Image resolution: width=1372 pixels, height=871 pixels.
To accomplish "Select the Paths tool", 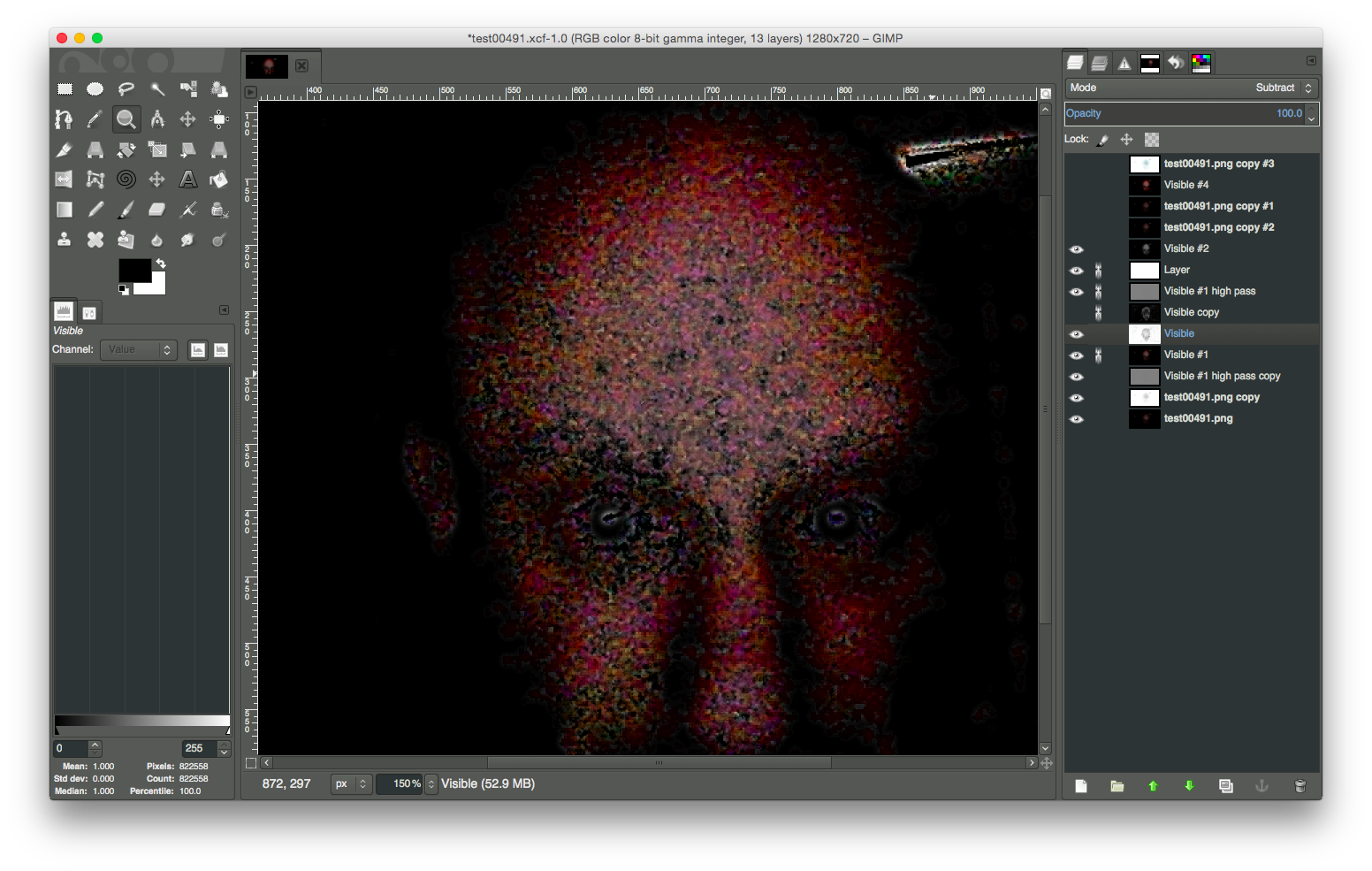I will [65, 118].
